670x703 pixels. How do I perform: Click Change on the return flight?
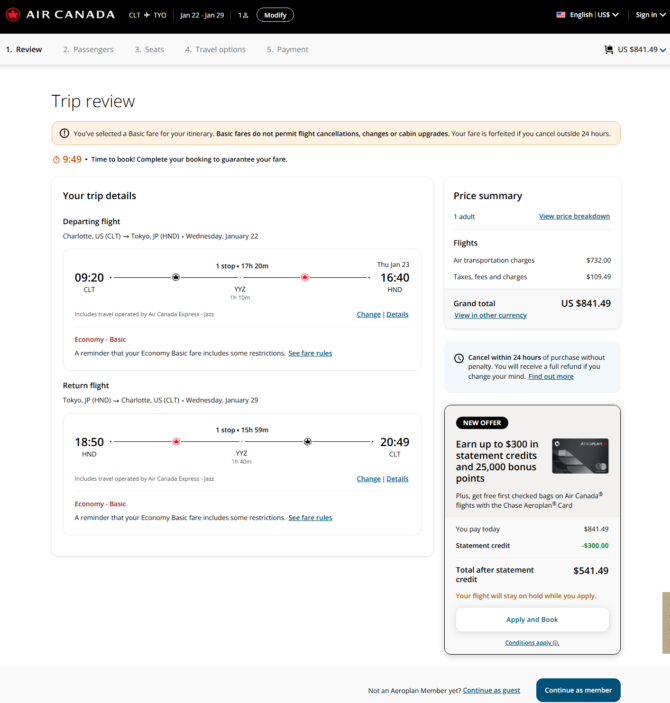click(369, 479)
